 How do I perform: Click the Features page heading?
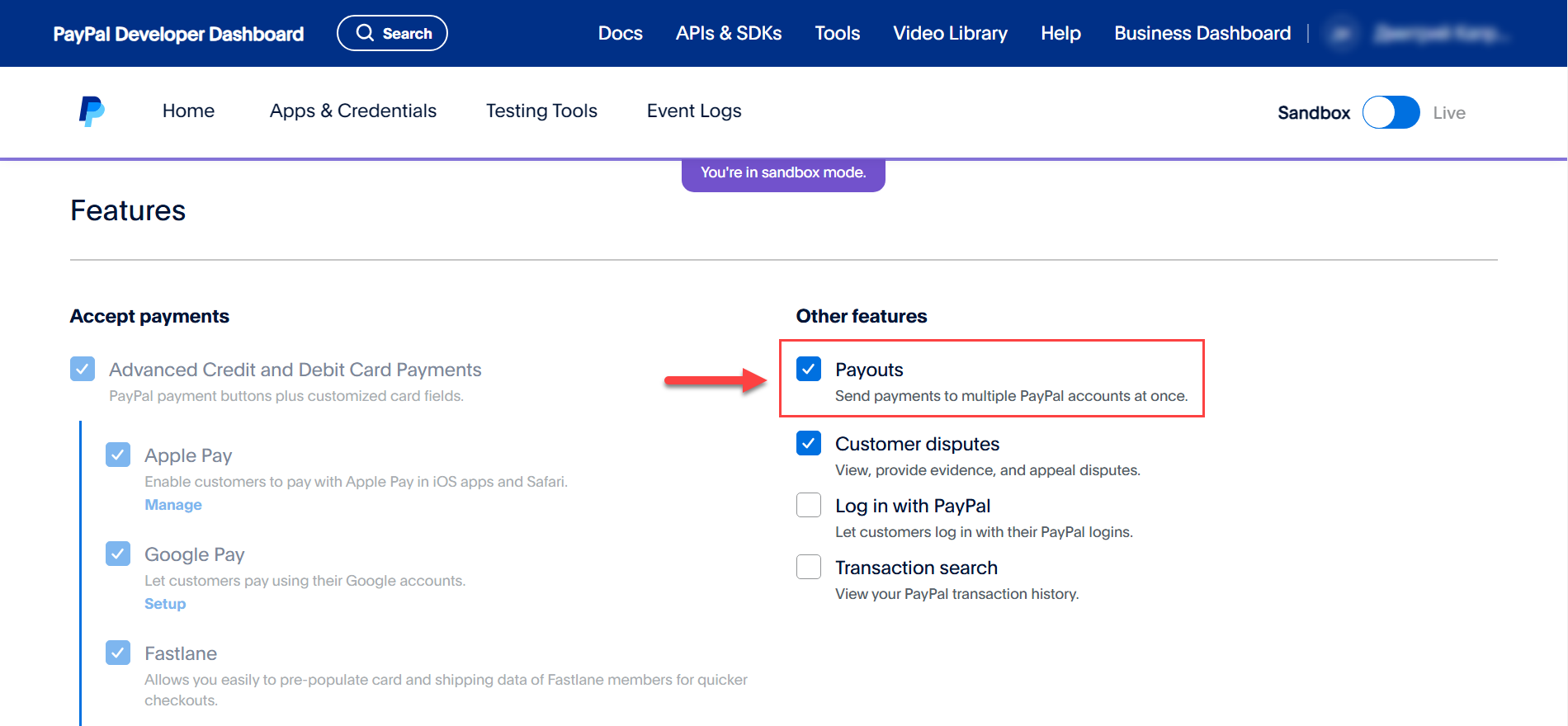tap(128, 210)
